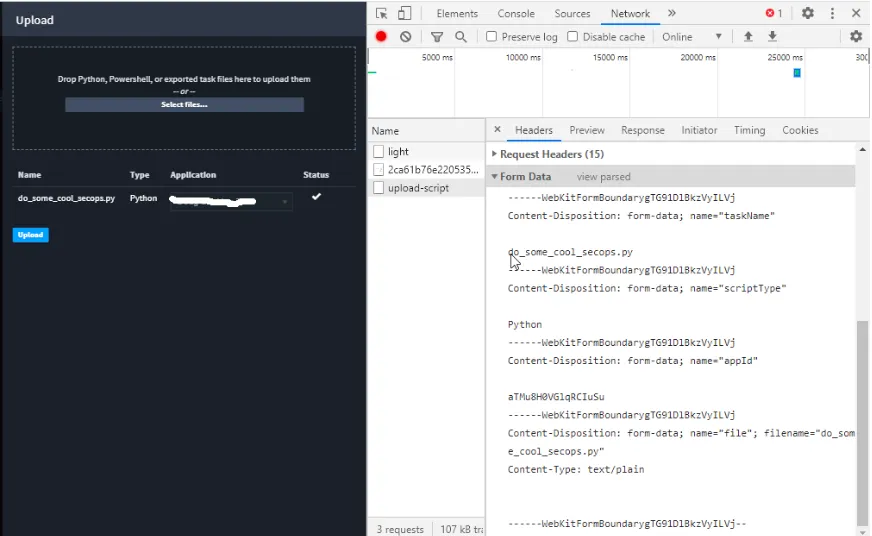Clear the network log
Viewport: 872px width, 536px height.
pyautogui.click(x=405, y=37)
